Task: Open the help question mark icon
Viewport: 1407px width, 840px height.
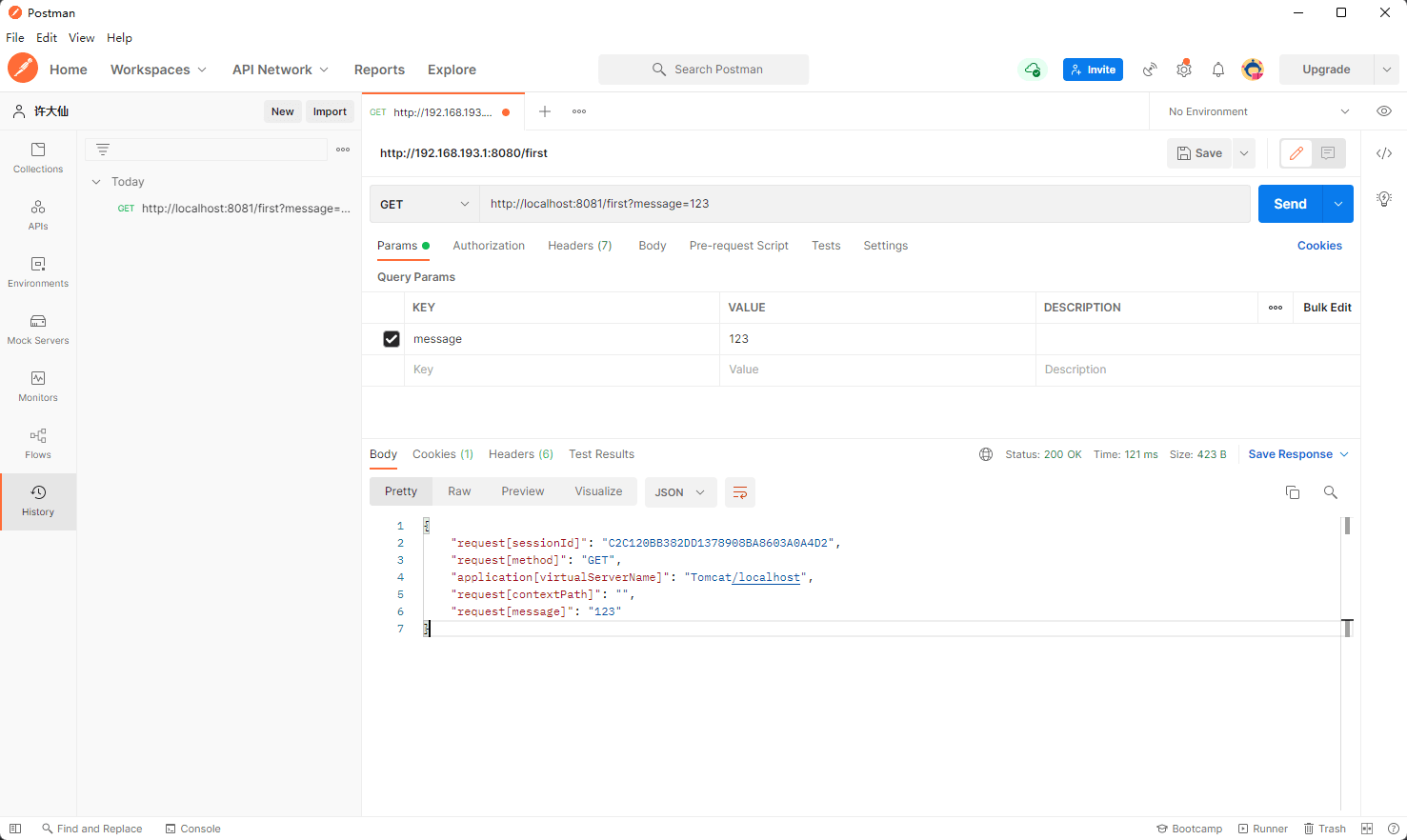Action: coord(1394,829)
